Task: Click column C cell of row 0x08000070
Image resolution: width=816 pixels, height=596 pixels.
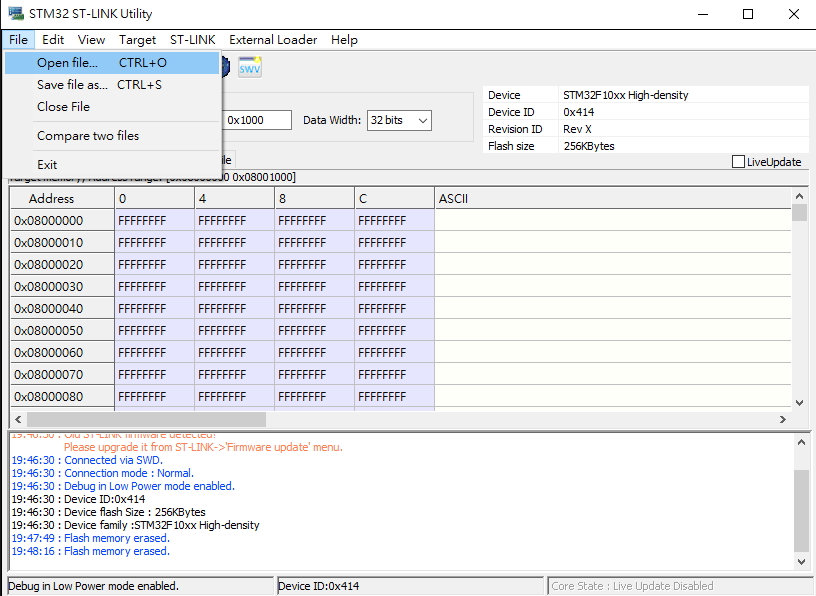Action: (394, 375)
